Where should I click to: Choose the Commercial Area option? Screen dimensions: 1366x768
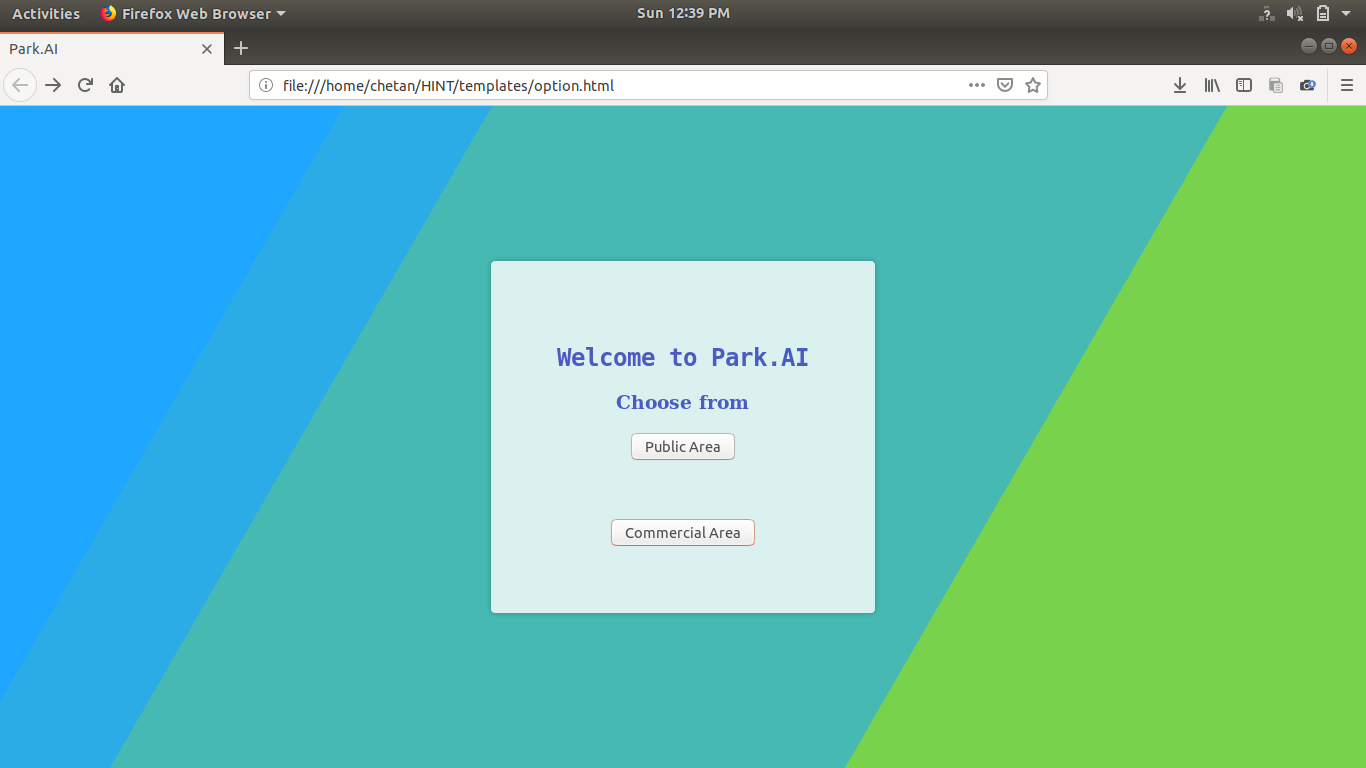coord(683,532)
